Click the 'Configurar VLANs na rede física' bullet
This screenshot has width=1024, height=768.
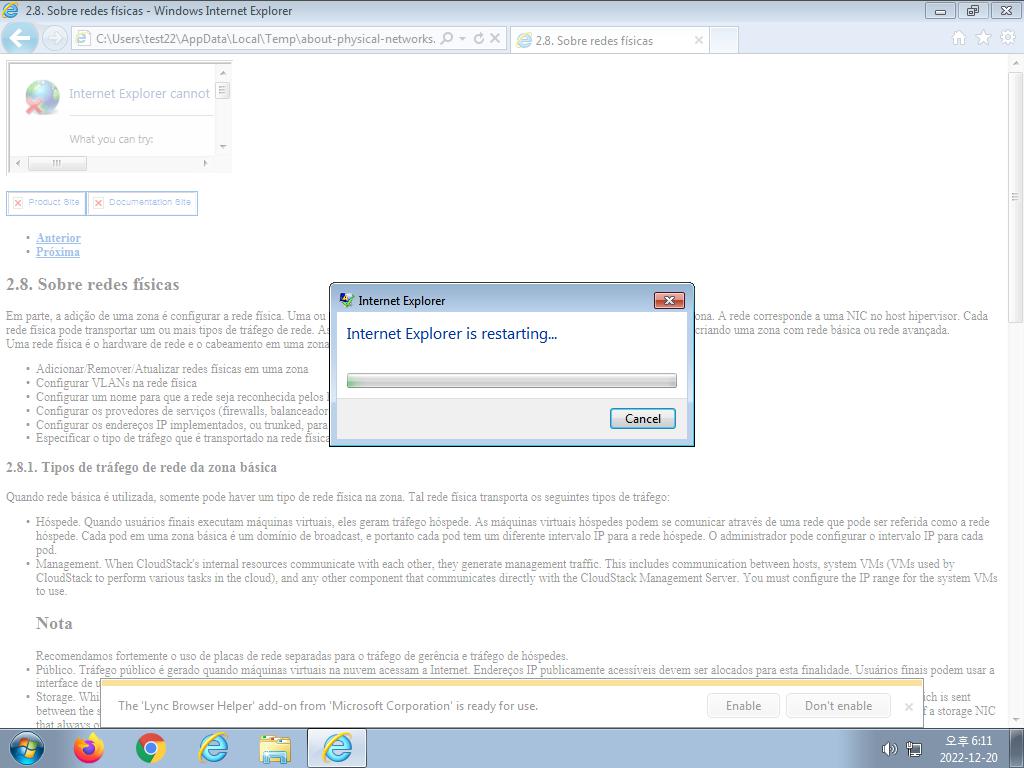(116, 383)
